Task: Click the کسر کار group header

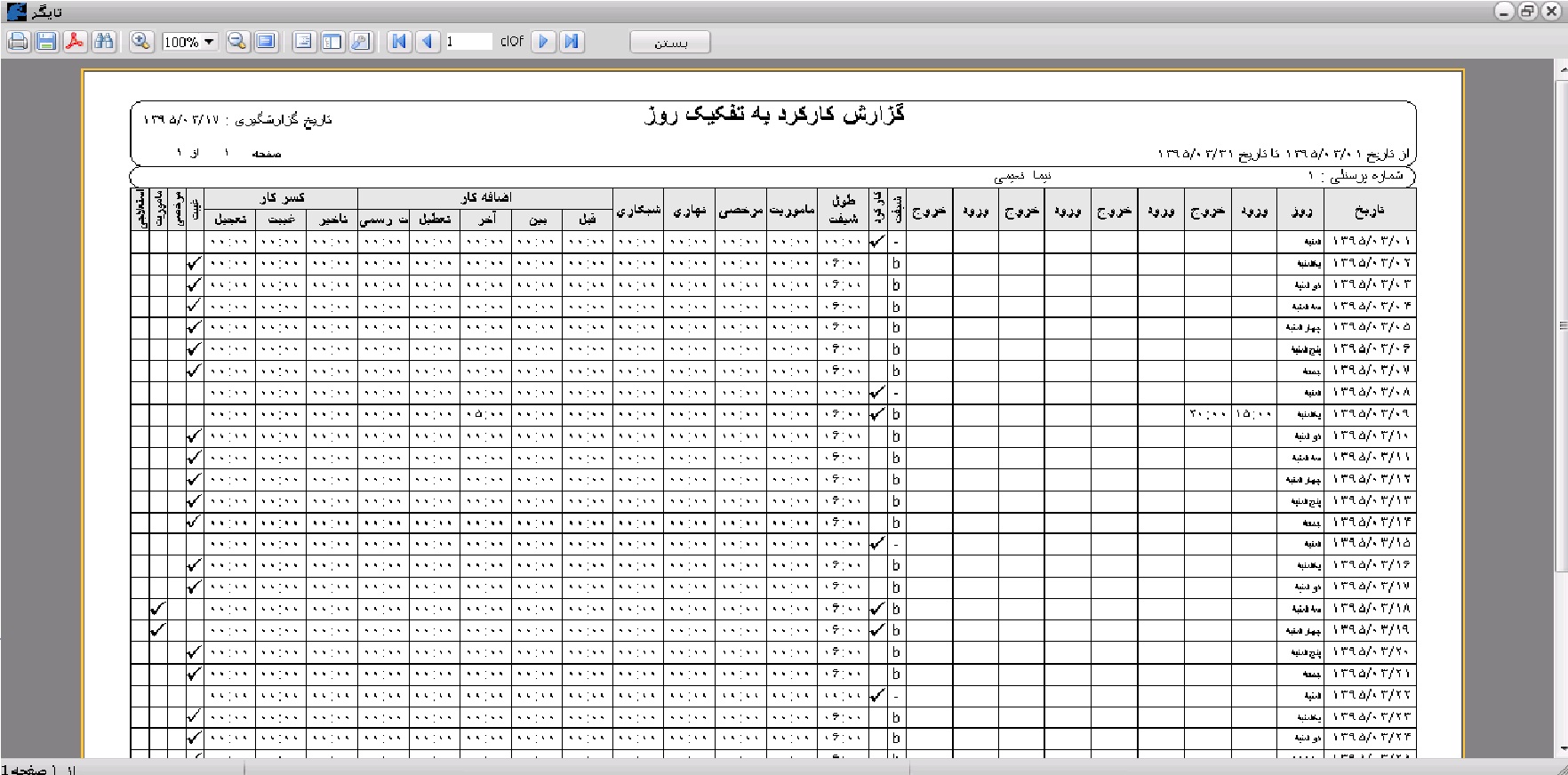Action: pos(281,198)
